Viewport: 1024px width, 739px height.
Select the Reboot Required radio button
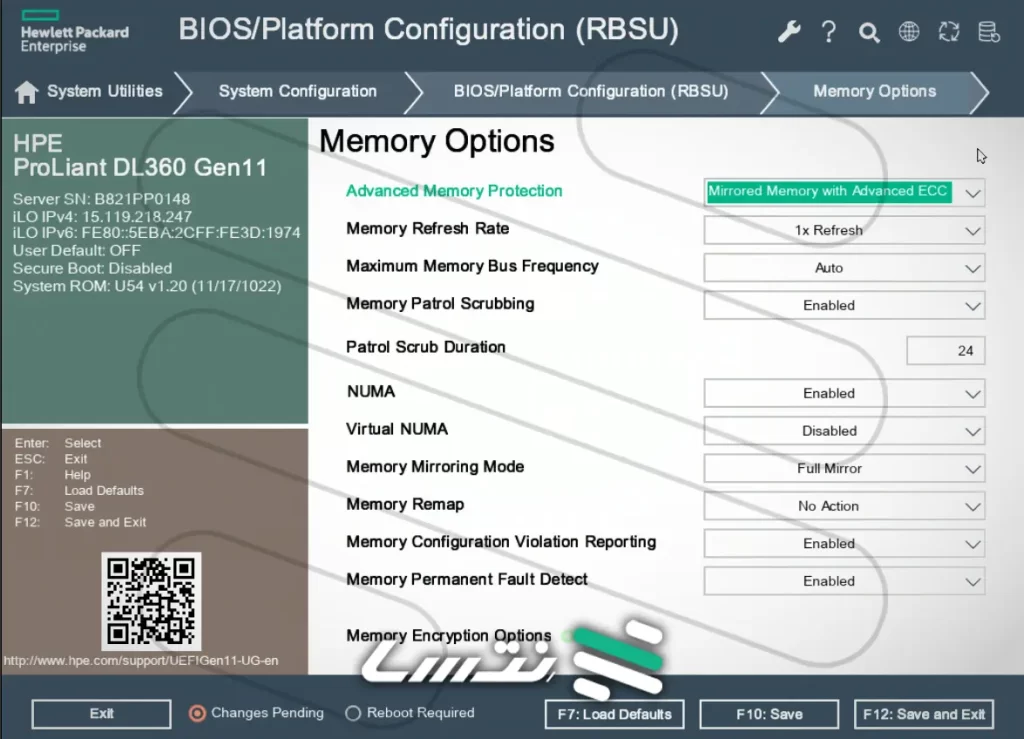pos(353,713)
